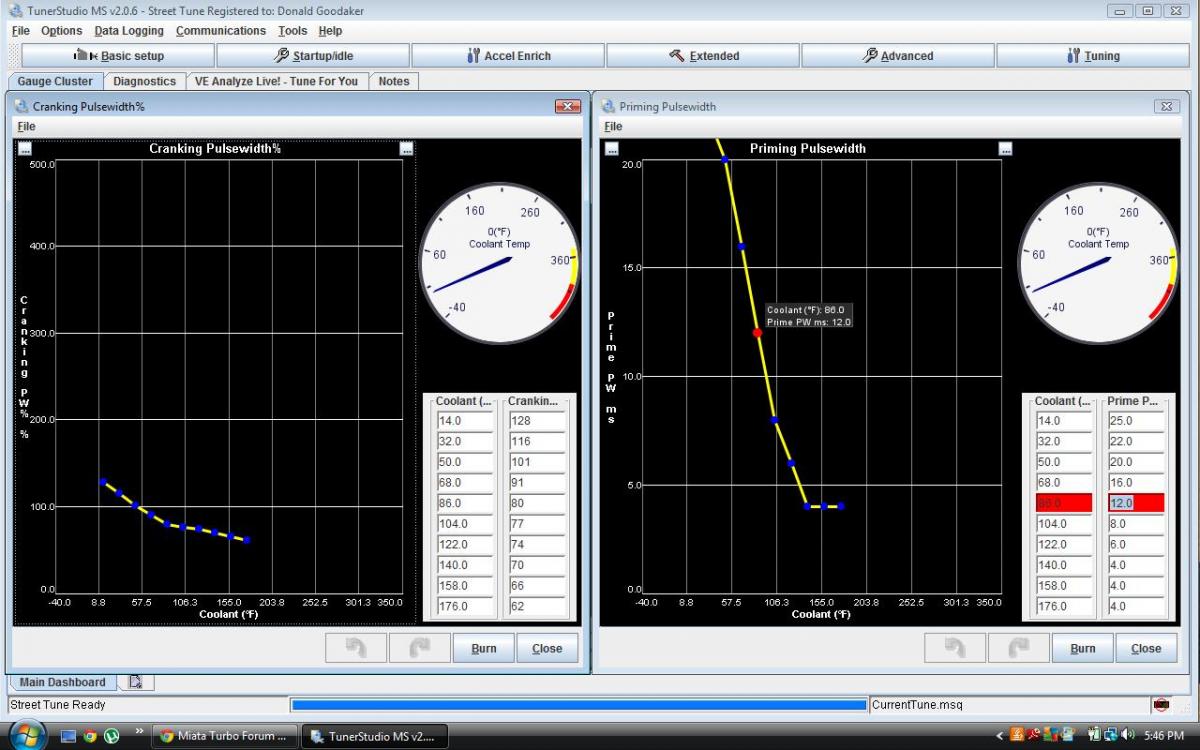Click Close in the Priming Pulsewidth window

1146,648
